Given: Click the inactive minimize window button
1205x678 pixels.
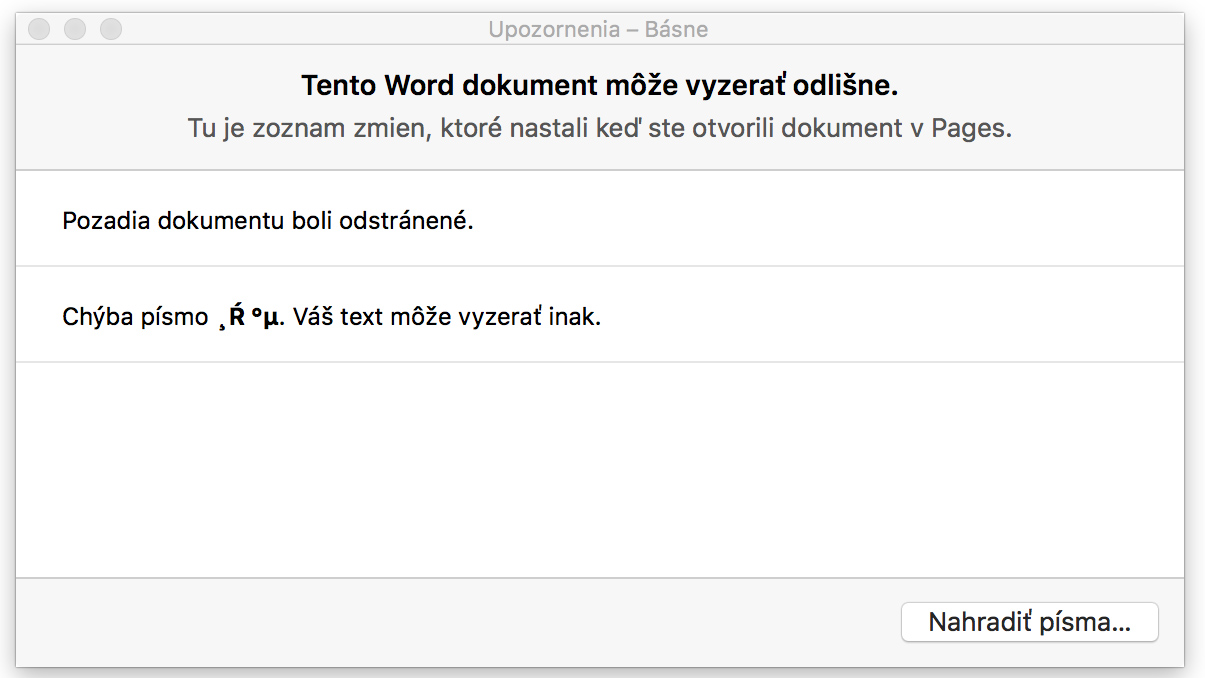Looking at the screenshot, I should (75, 30).
